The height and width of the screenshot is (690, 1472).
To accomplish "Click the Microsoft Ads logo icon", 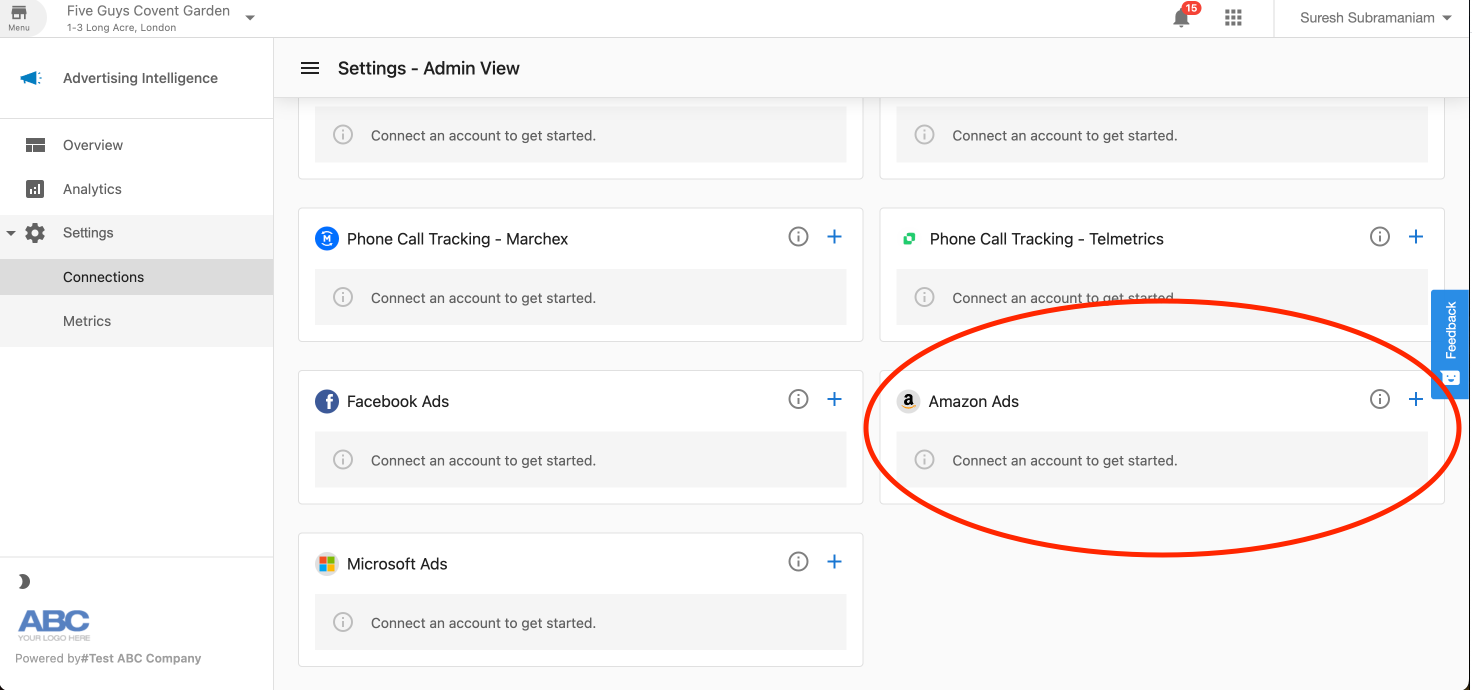I will coord(327,563).
